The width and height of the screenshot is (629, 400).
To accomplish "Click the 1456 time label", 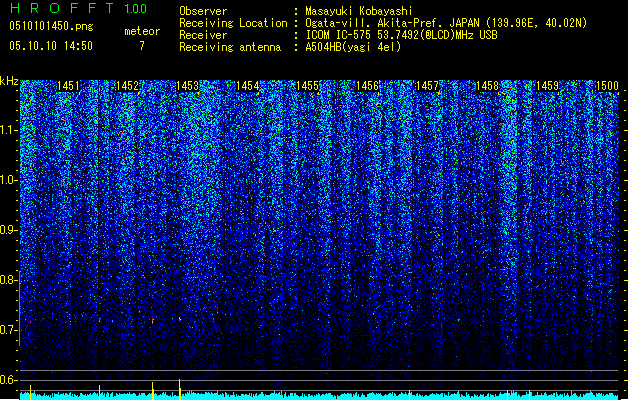I will [x=367, y=86].
